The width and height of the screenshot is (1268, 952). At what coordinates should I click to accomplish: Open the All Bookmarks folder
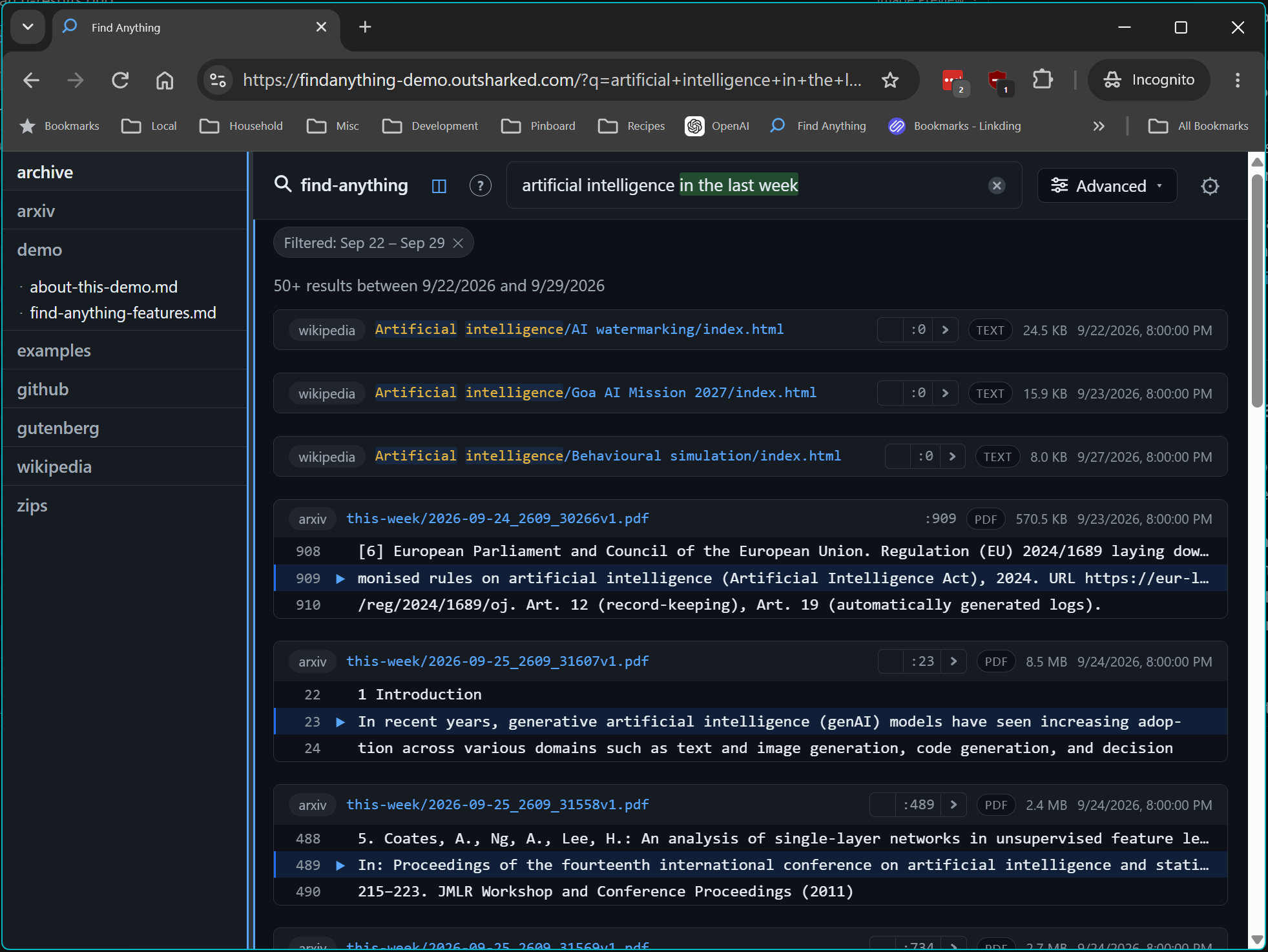pos(1198,126)
